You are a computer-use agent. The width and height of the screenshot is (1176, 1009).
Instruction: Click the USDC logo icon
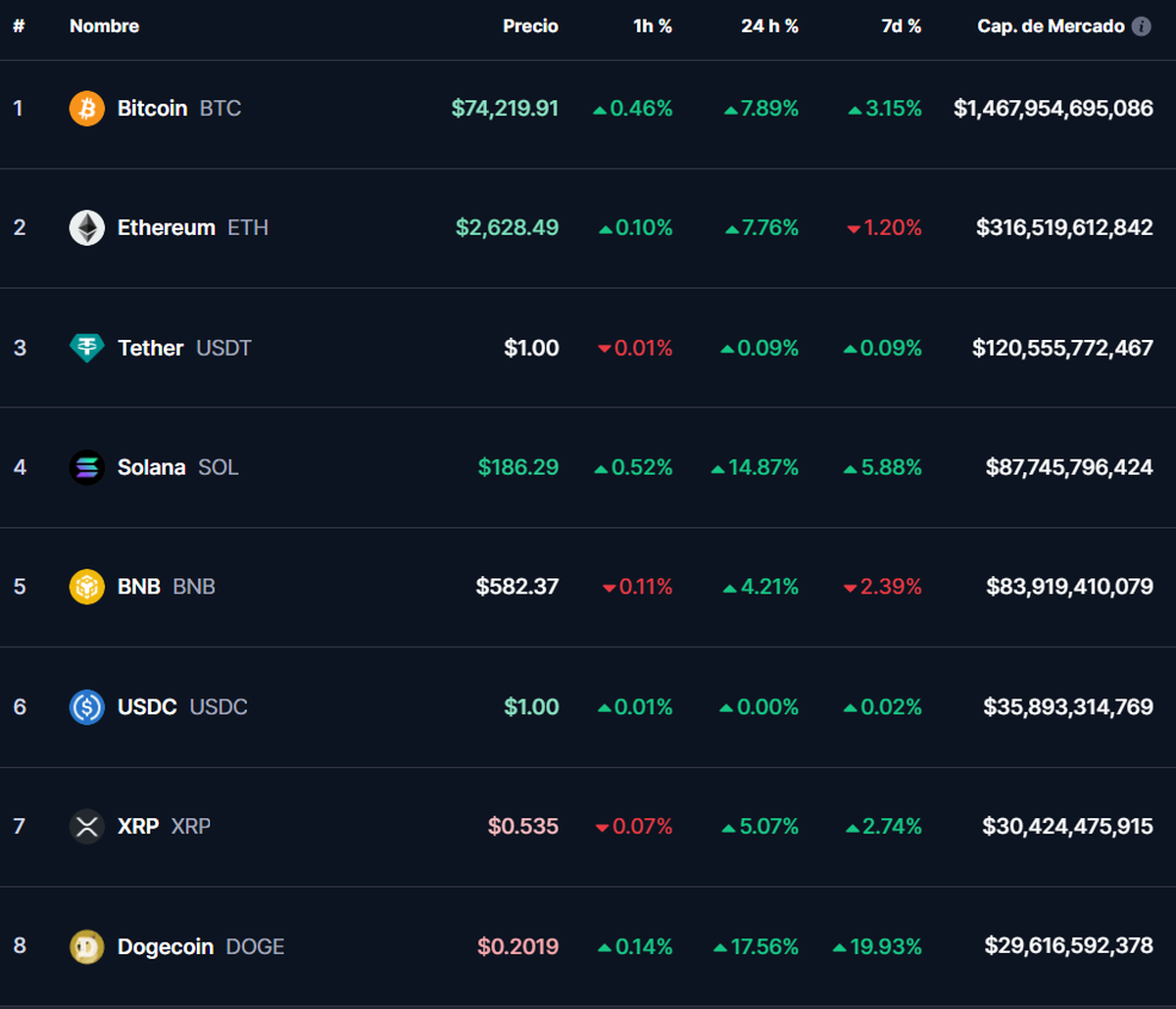[86, 707]
